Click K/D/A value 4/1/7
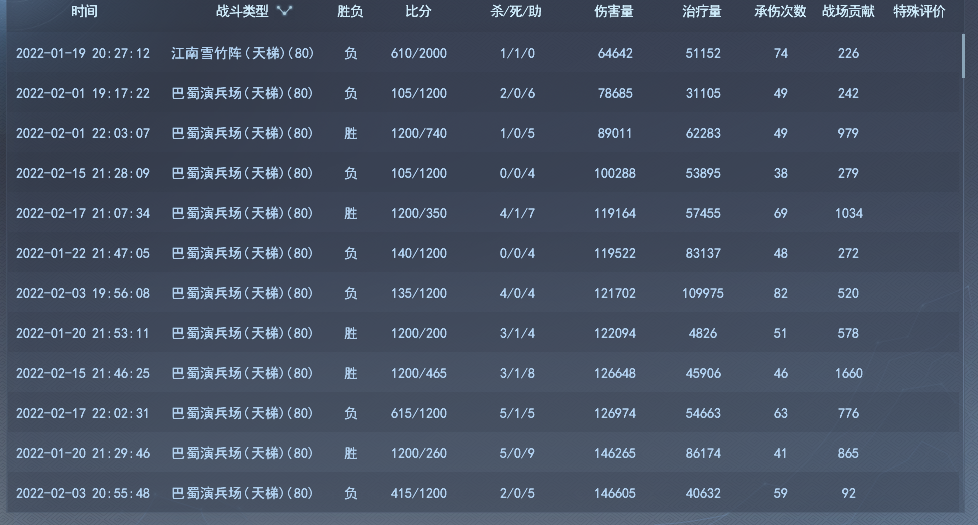The width and height of the screenshot is (978, 525). point(517,213)
